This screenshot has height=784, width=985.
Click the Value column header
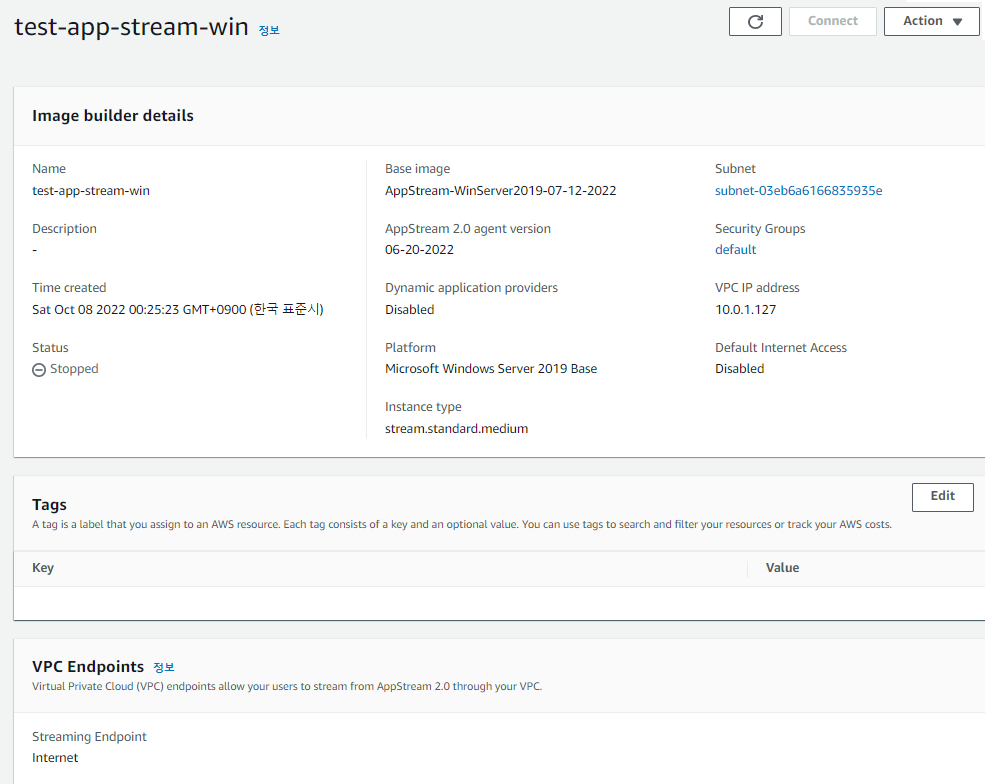tap(782, 568)
